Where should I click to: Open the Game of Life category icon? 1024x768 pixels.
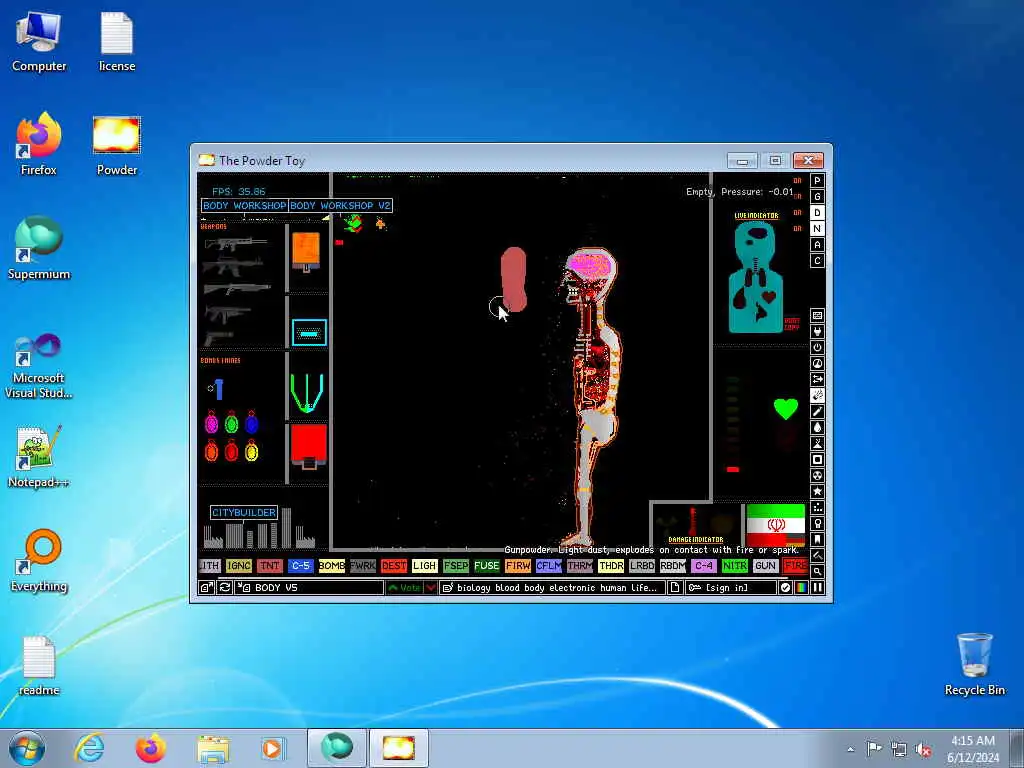click(x=817, y=507)
